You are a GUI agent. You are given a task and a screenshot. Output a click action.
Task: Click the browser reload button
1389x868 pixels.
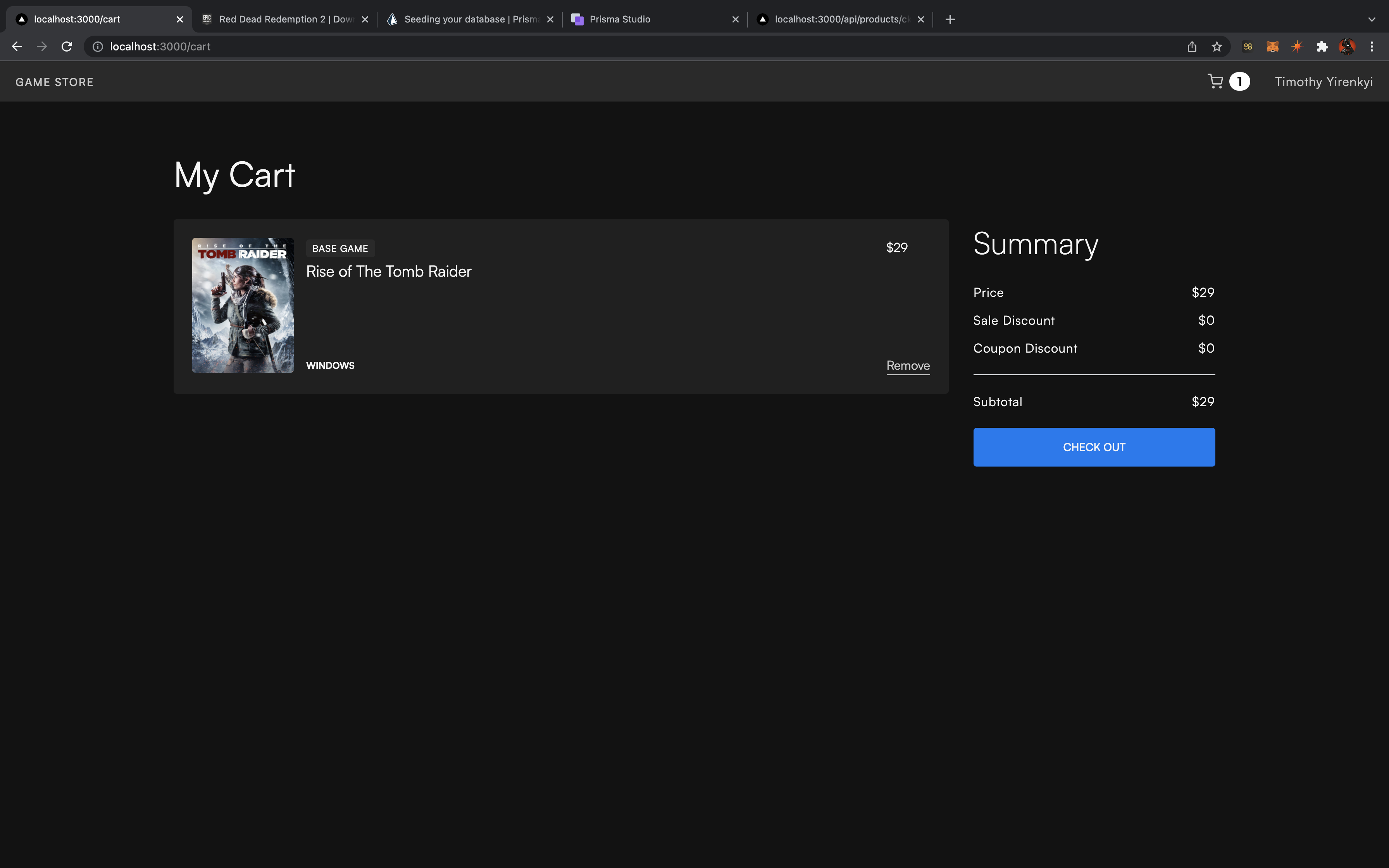[x=67, y=46]
